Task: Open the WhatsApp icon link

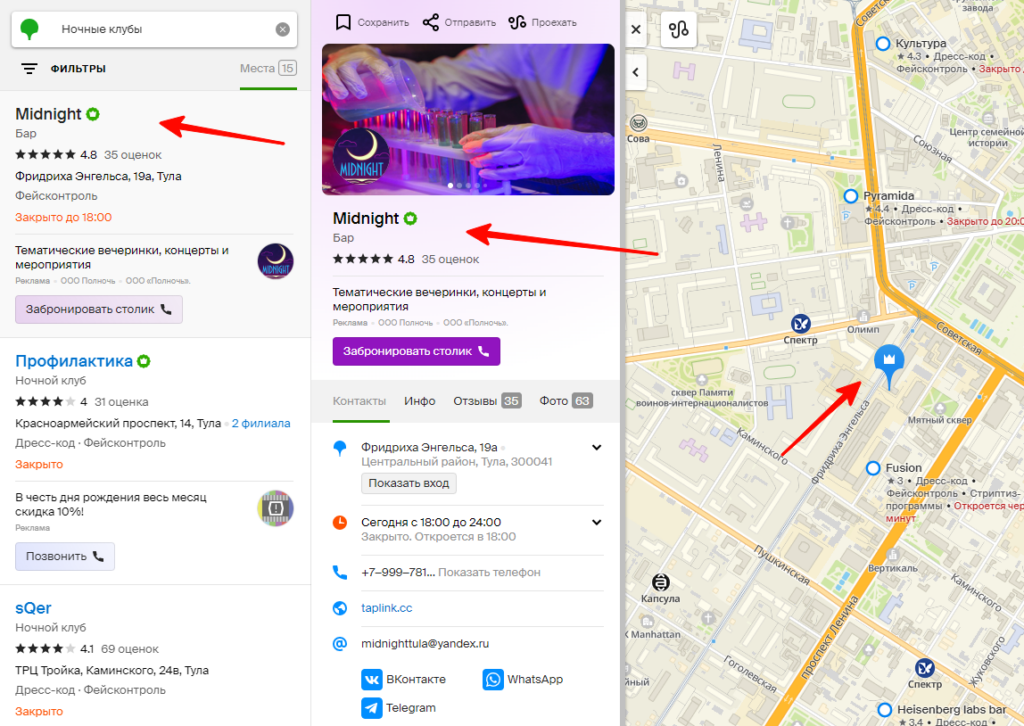Action: (493, 680)
